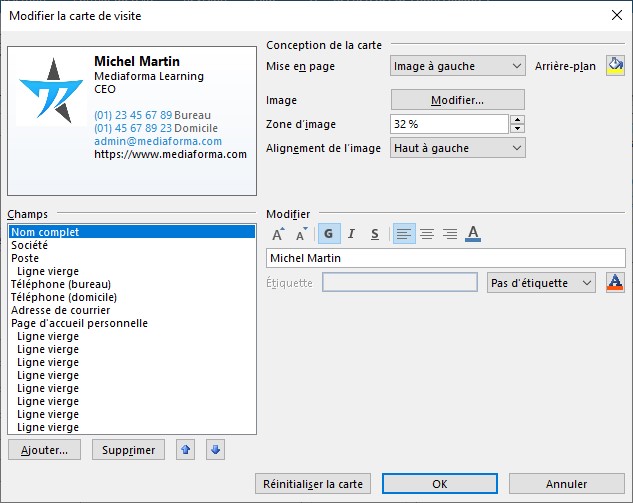This screenshot has height=503, width=633.
Task: Open the font color picker icon
Action: click(474, 234)
